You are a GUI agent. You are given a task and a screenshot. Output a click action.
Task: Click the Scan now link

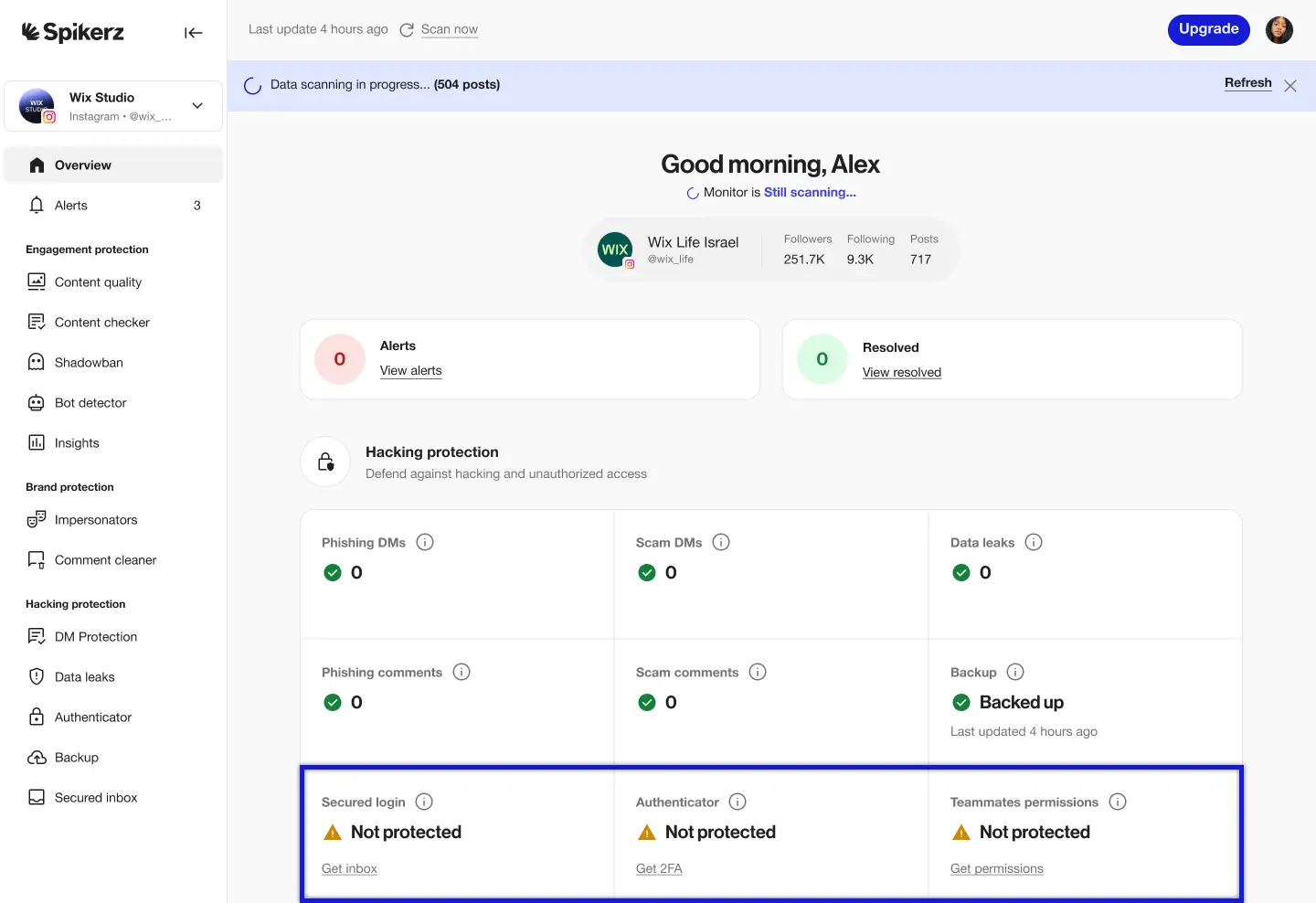click(x=450, y=29)
